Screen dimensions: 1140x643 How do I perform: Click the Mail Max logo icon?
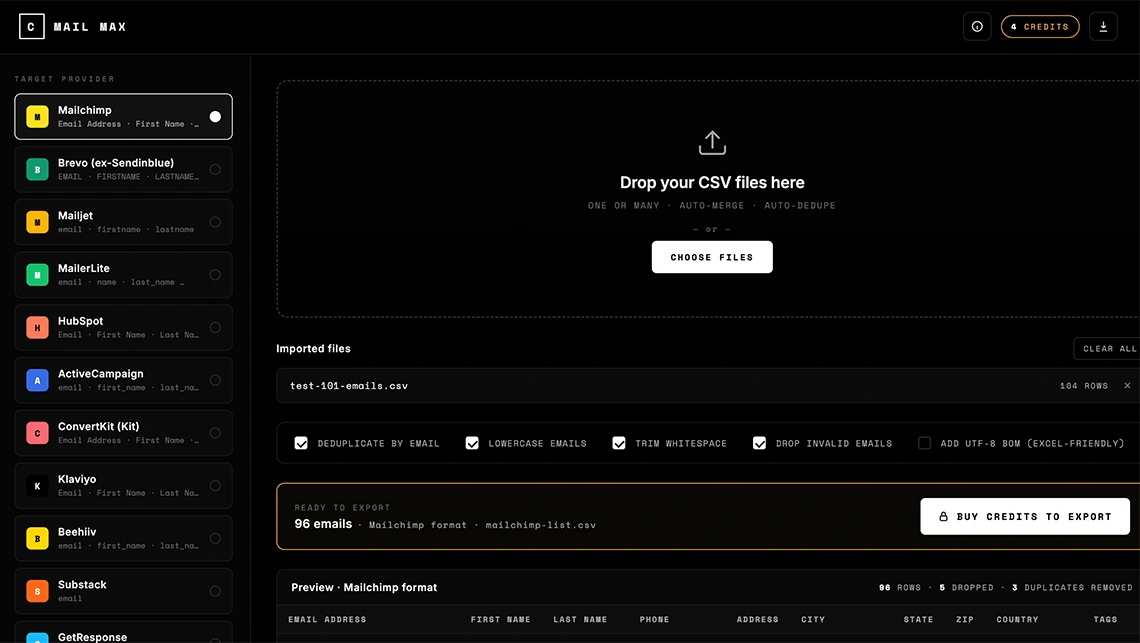click(x=31, y=27)
